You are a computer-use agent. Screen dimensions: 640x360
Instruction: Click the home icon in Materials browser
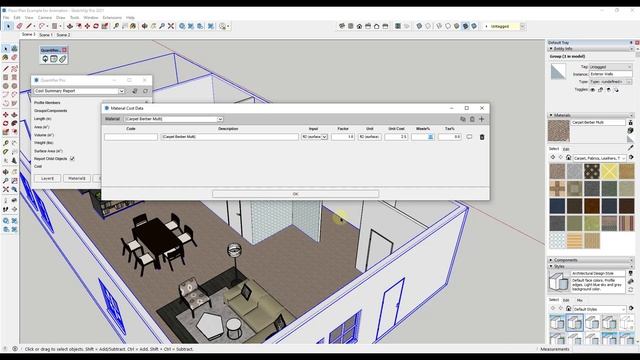tap(568, 158)
